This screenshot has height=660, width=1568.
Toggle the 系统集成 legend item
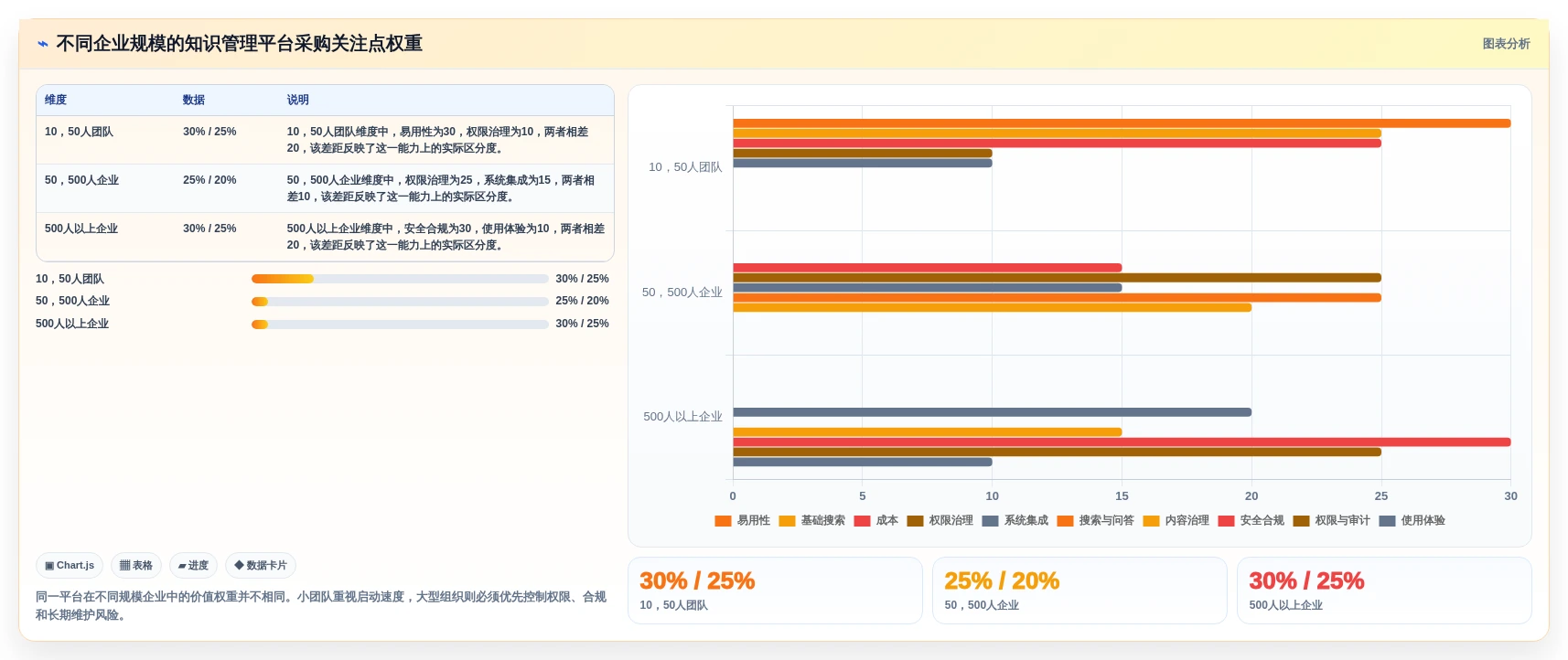pyautogui.click(x=1015, y=521)
